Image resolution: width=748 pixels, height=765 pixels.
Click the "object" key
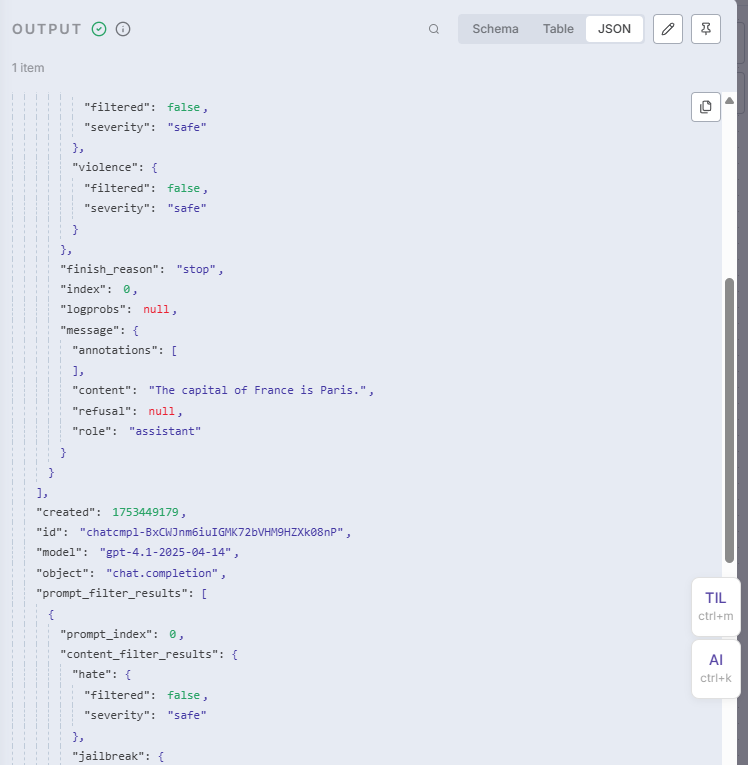coord(62,573)
